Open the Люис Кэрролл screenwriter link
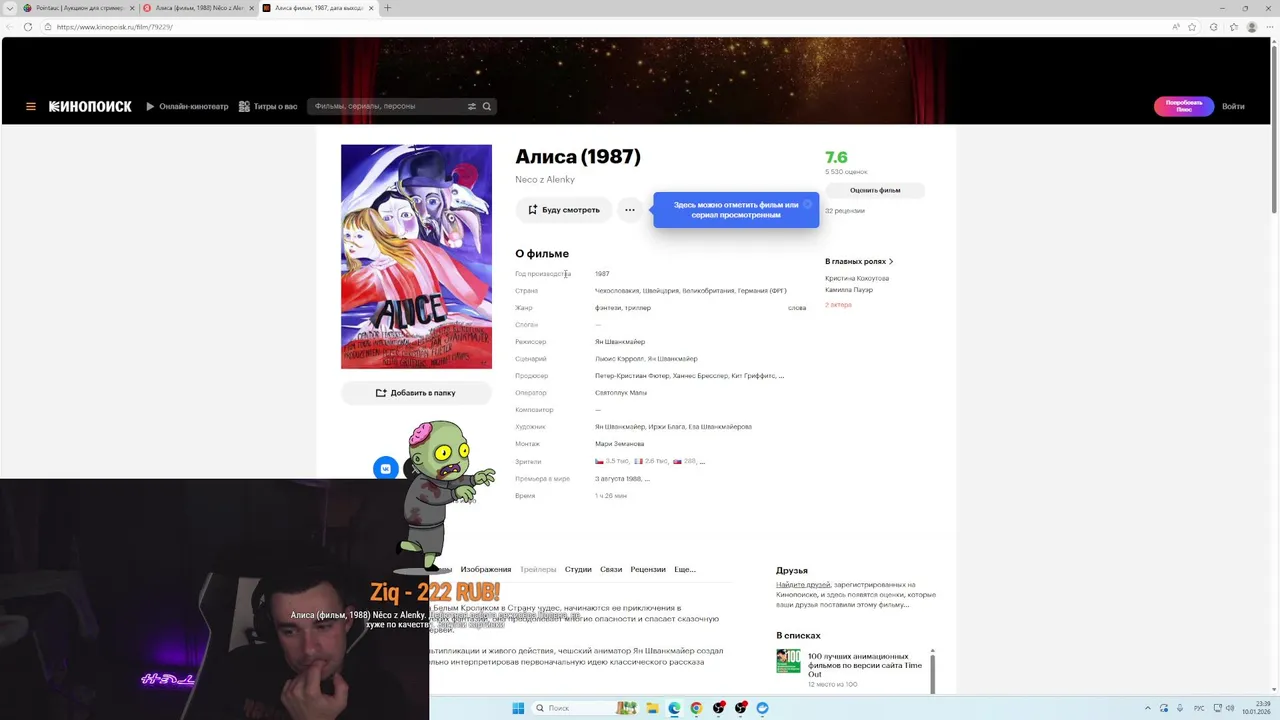Image resolution: width=1280 pixels, height=720 pixels. [619, 359]
